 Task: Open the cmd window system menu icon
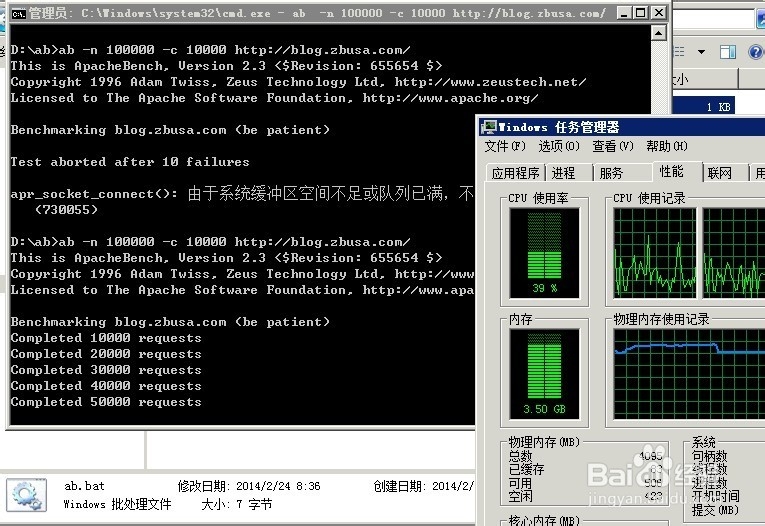point(19,13)
